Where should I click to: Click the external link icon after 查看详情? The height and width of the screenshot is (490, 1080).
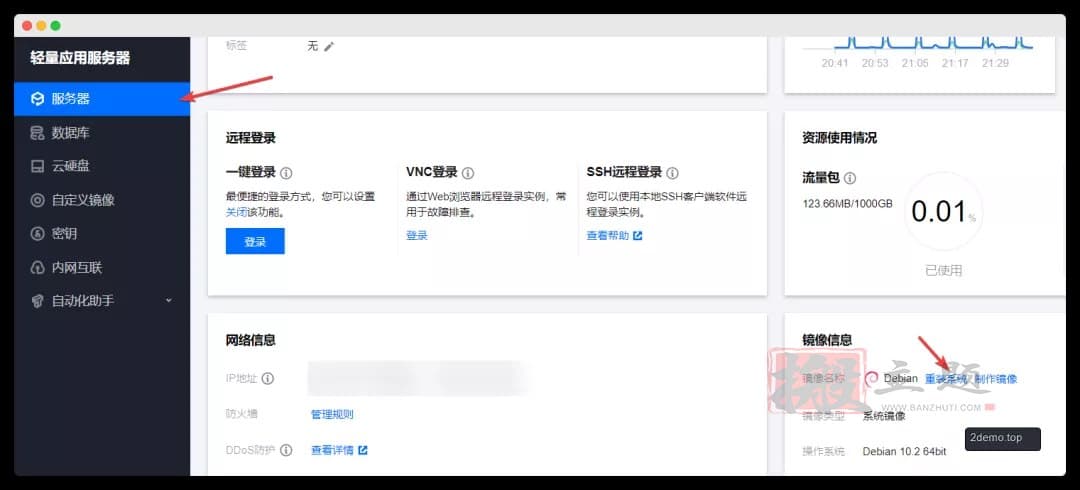(362, 450)
